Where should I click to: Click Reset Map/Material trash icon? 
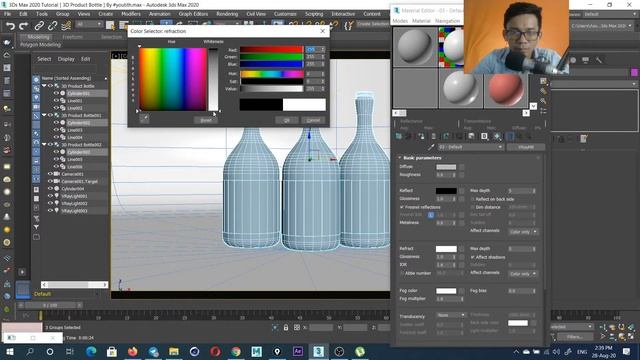(x=433, y=136)
